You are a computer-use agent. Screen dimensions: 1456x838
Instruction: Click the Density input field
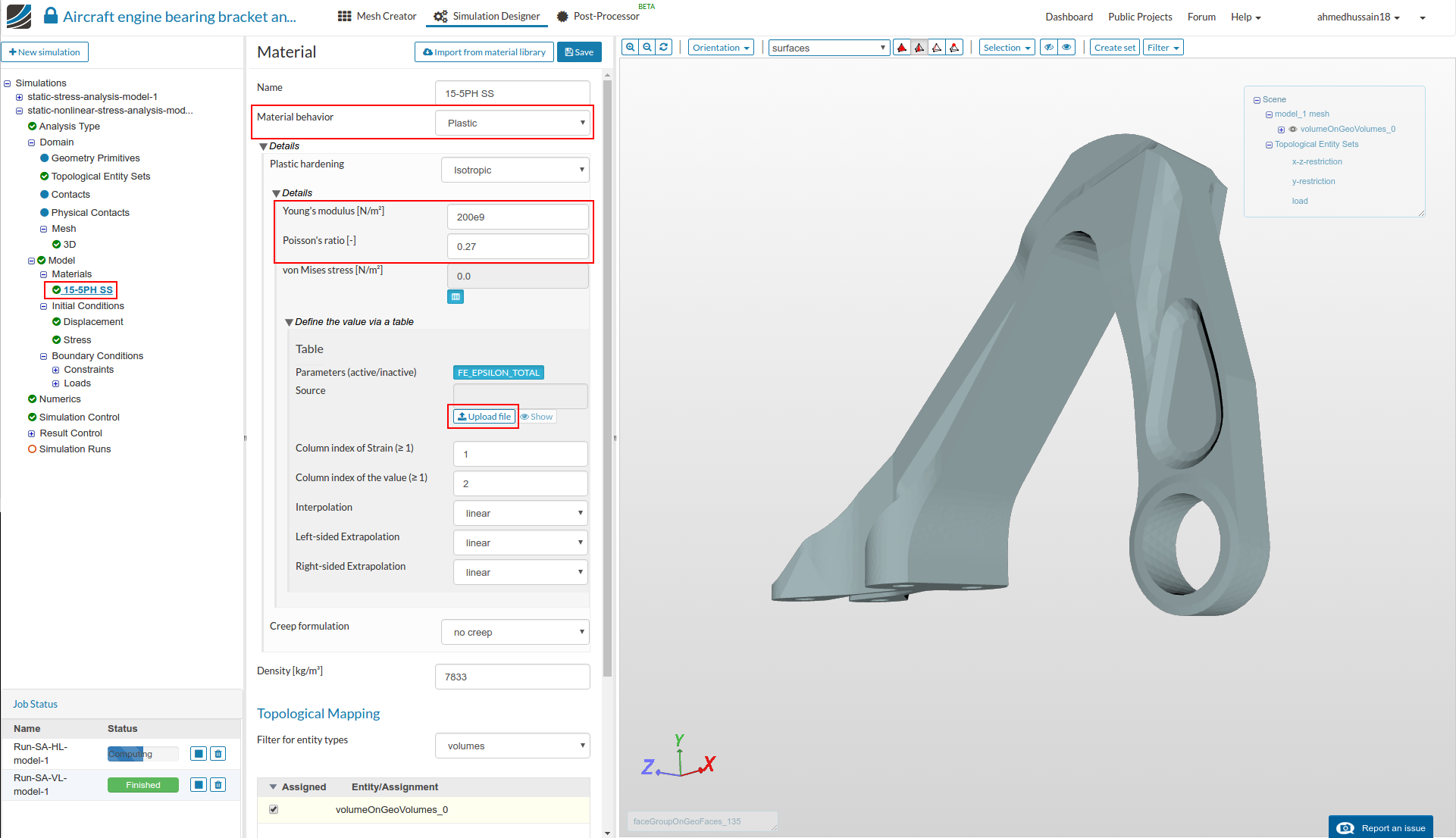click(512, 677)
